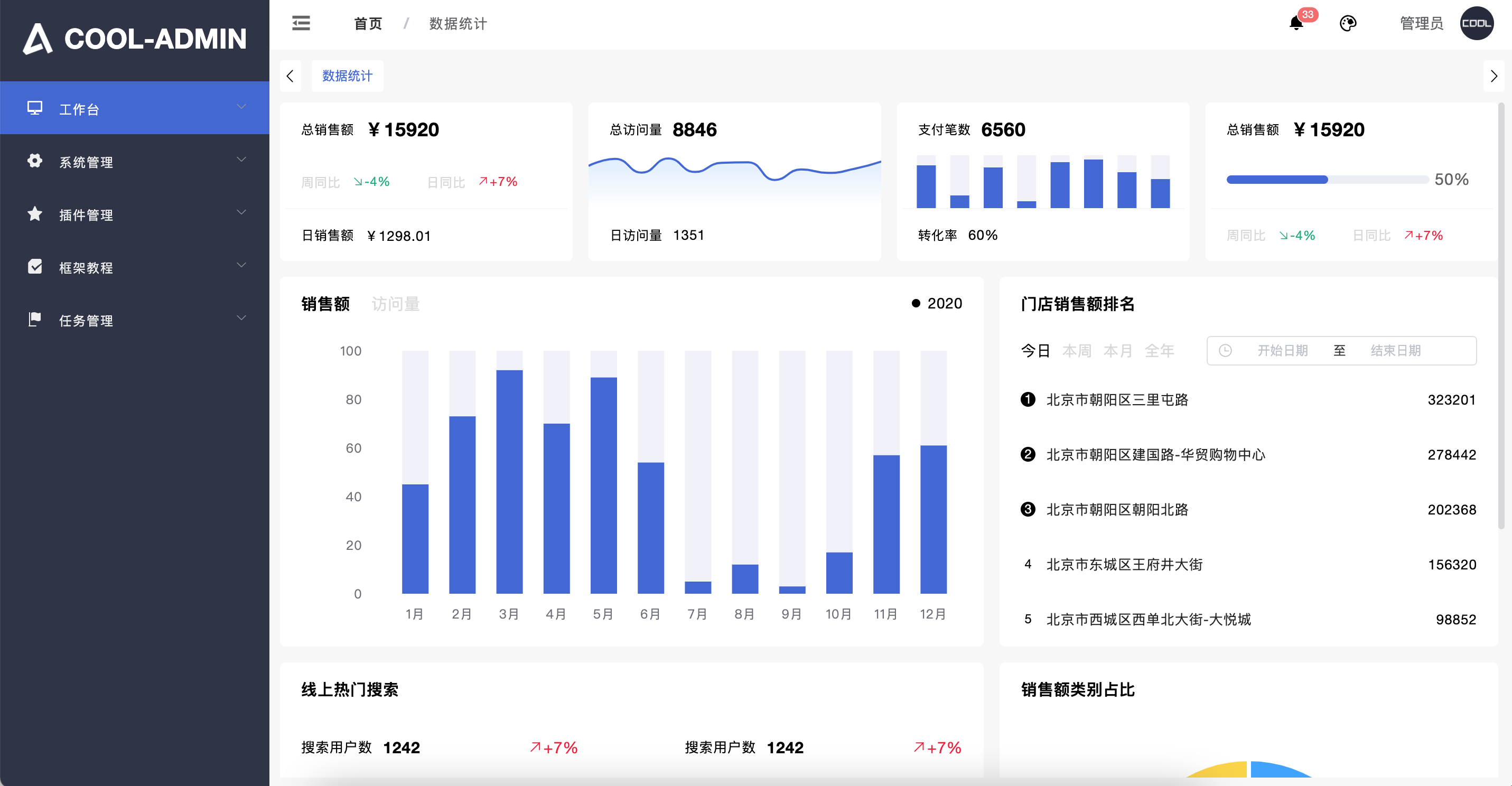This screenshot has width=1512, height=786.
Task: Expand the 任务管理 menu chevron
Action: 241,319
